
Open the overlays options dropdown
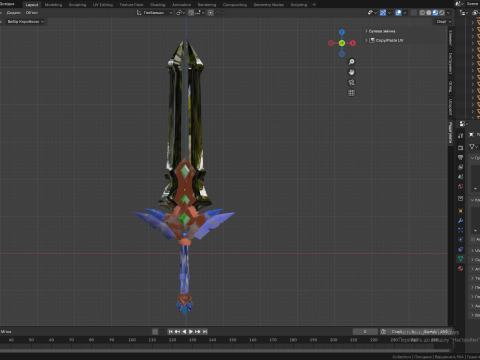tap(405, 13)
